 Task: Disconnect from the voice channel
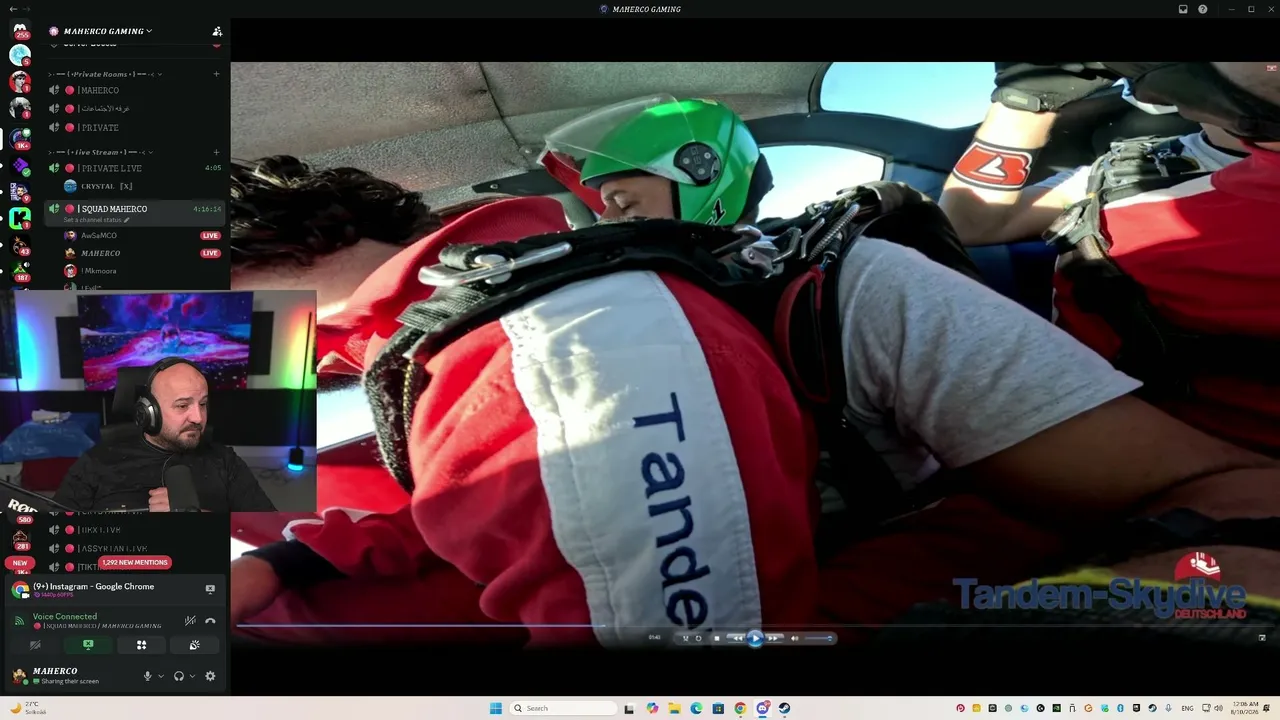tap(210, 621)
